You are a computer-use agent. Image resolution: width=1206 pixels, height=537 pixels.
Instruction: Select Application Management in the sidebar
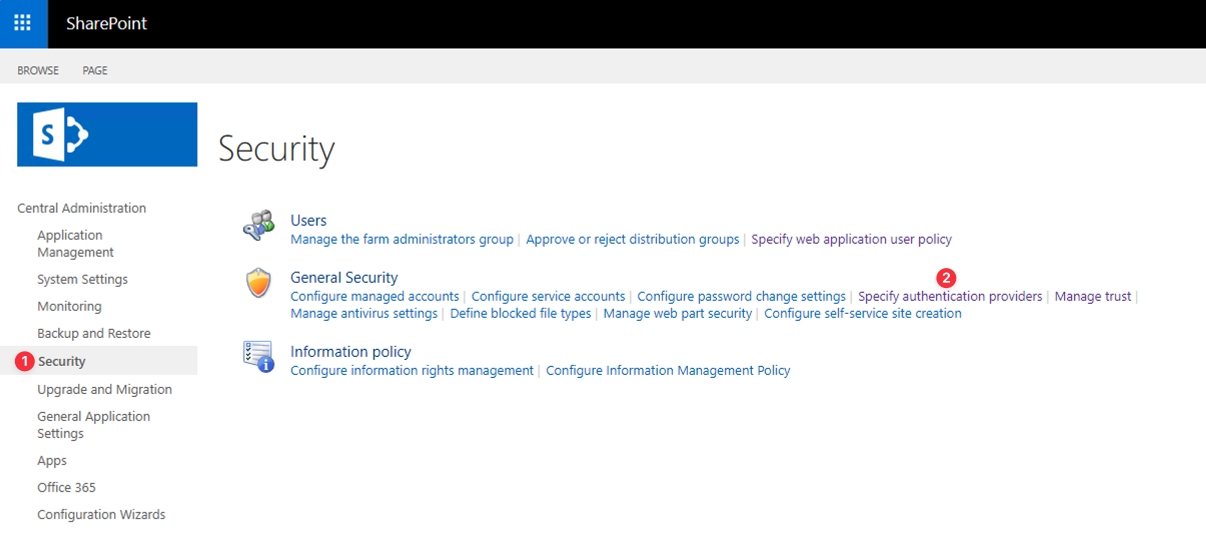(75, 244)
